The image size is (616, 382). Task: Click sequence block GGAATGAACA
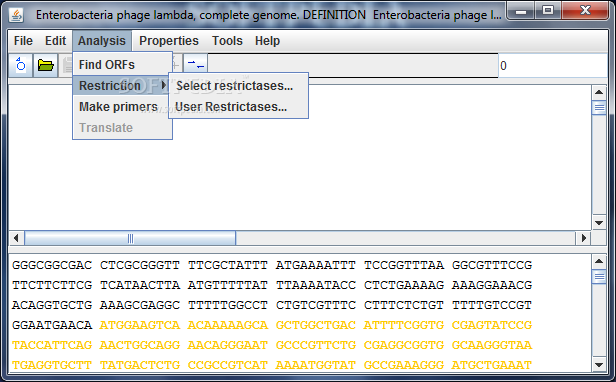[52, 325]
